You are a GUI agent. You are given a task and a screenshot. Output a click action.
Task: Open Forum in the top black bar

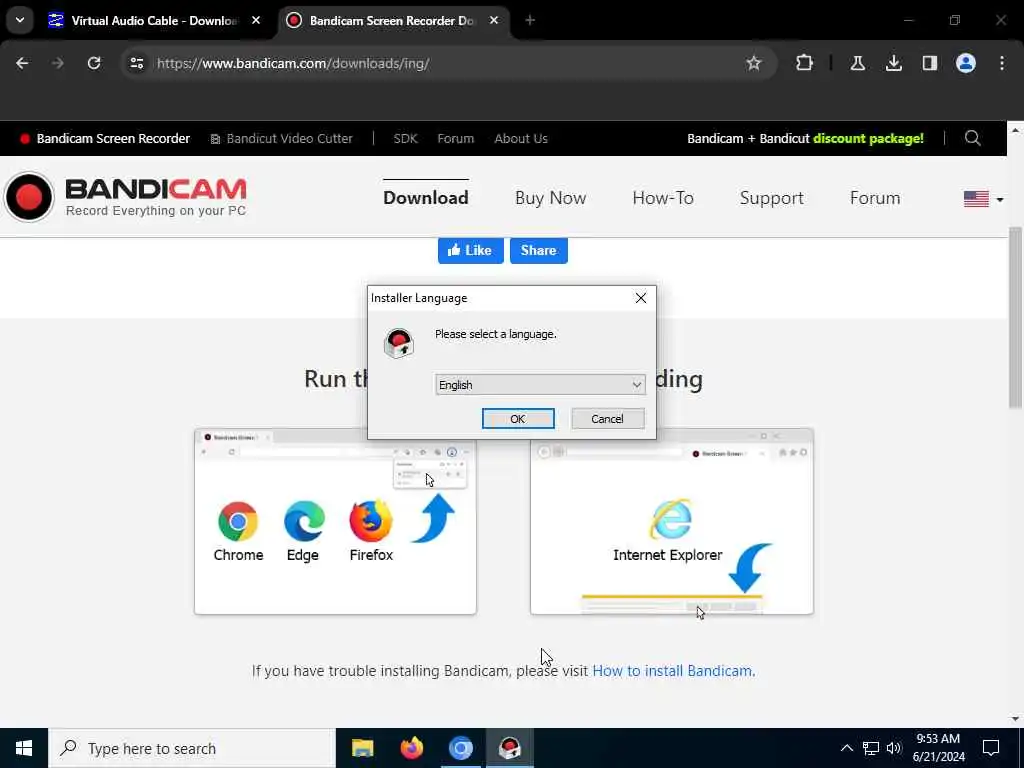coord(456,138)
